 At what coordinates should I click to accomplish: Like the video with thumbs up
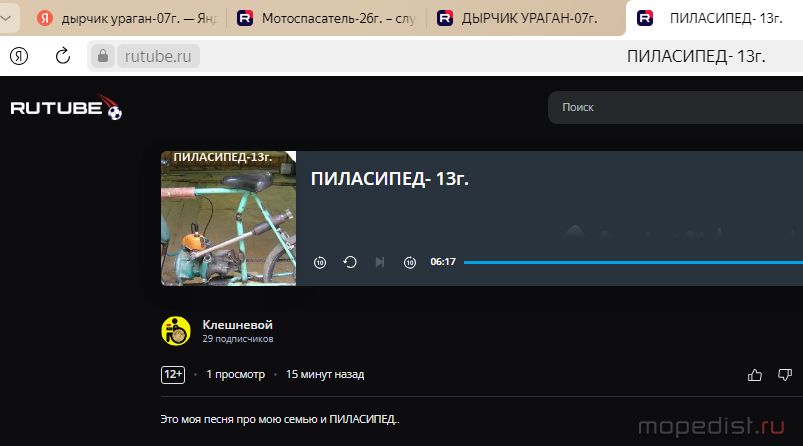(x=754, y=375)
